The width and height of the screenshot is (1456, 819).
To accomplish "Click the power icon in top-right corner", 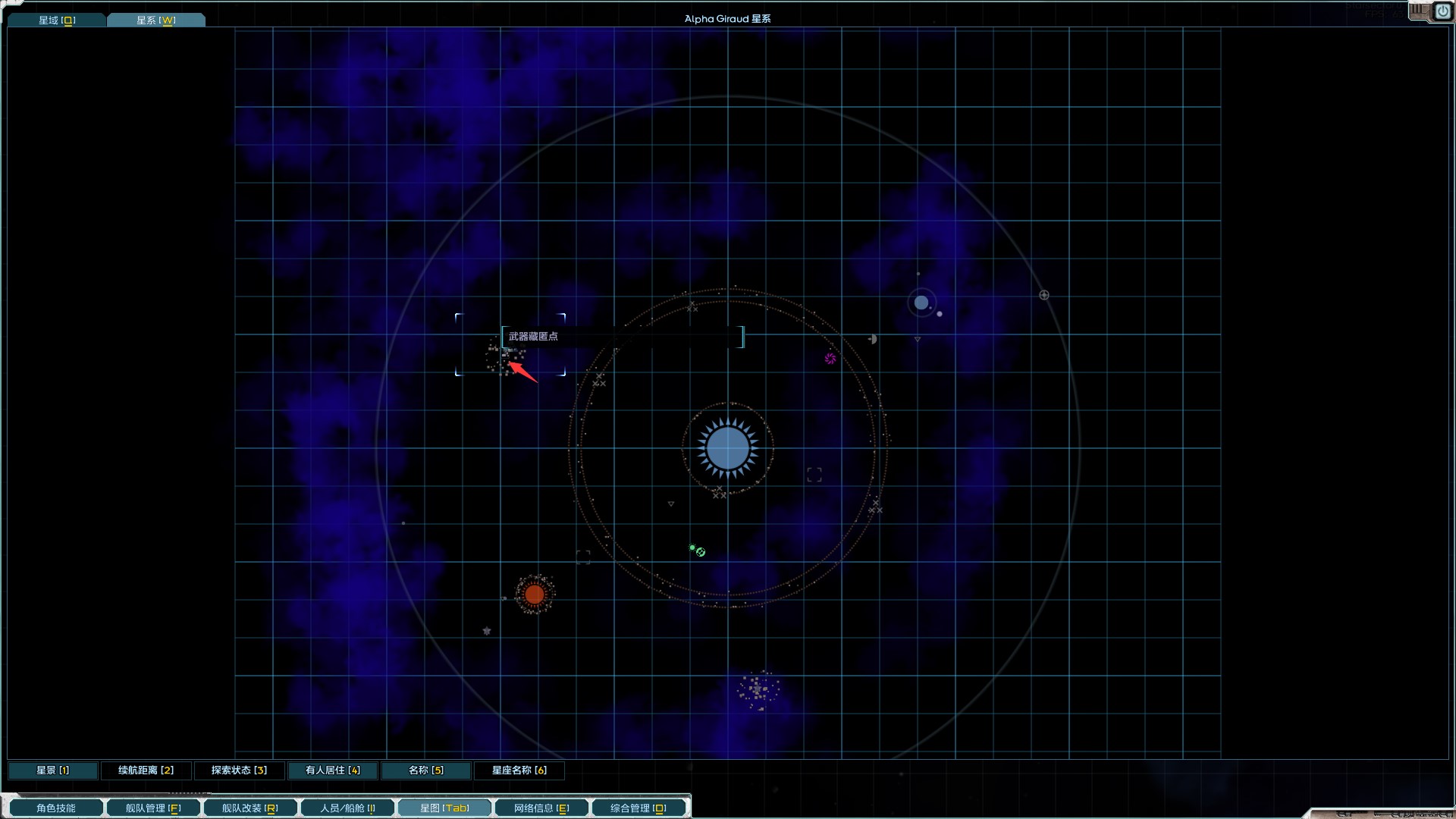I will 1442,11.
